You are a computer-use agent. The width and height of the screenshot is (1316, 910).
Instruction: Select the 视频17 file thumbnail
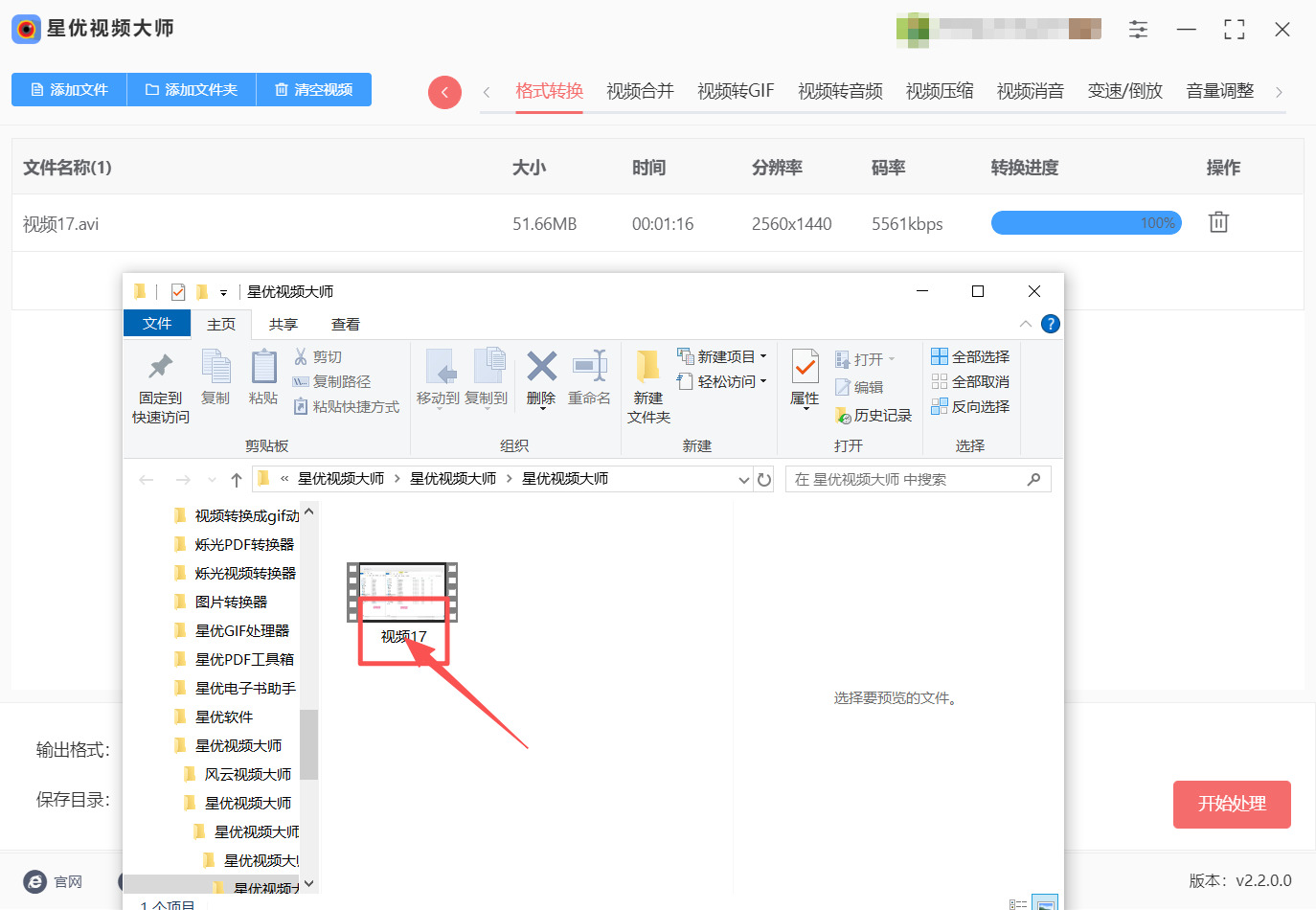(401, 591)
